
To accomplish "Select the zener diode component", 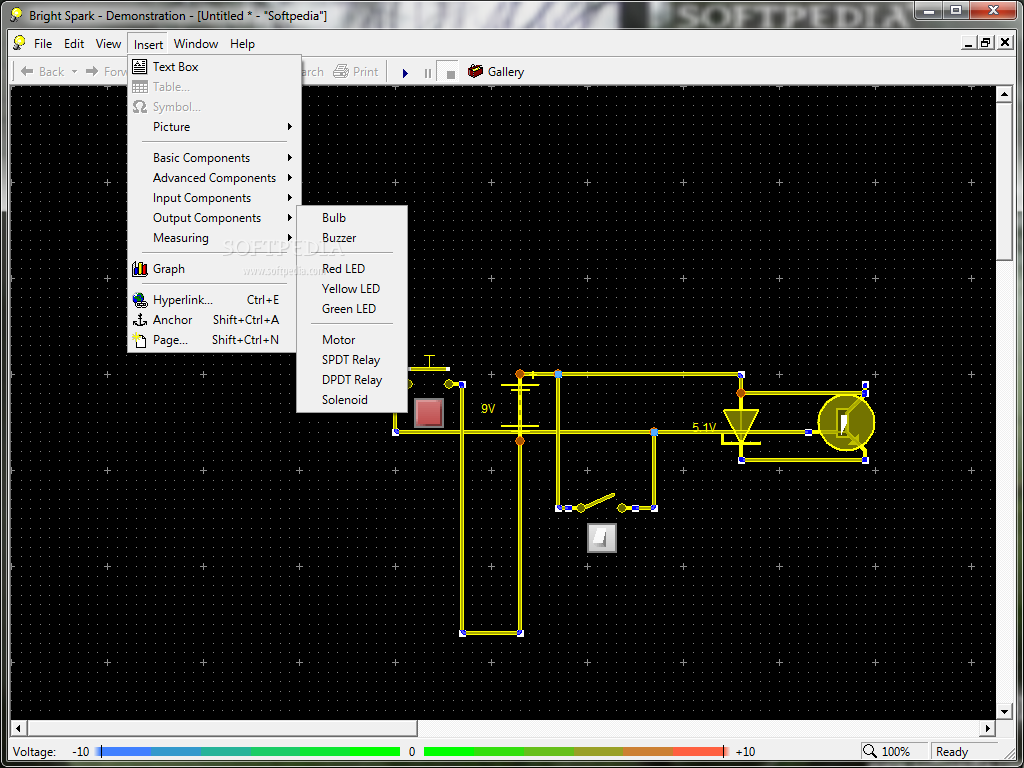I will click(x=741, y=426).
